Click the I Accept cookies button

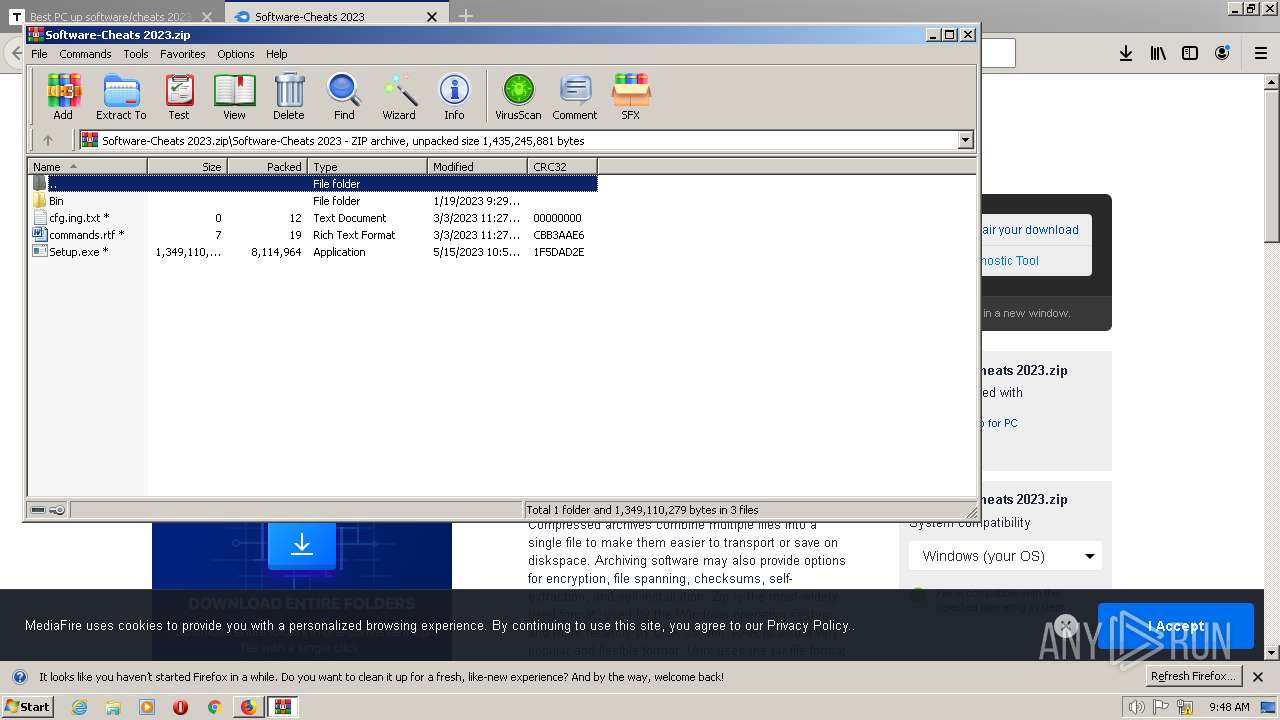tap(1176, 626)
